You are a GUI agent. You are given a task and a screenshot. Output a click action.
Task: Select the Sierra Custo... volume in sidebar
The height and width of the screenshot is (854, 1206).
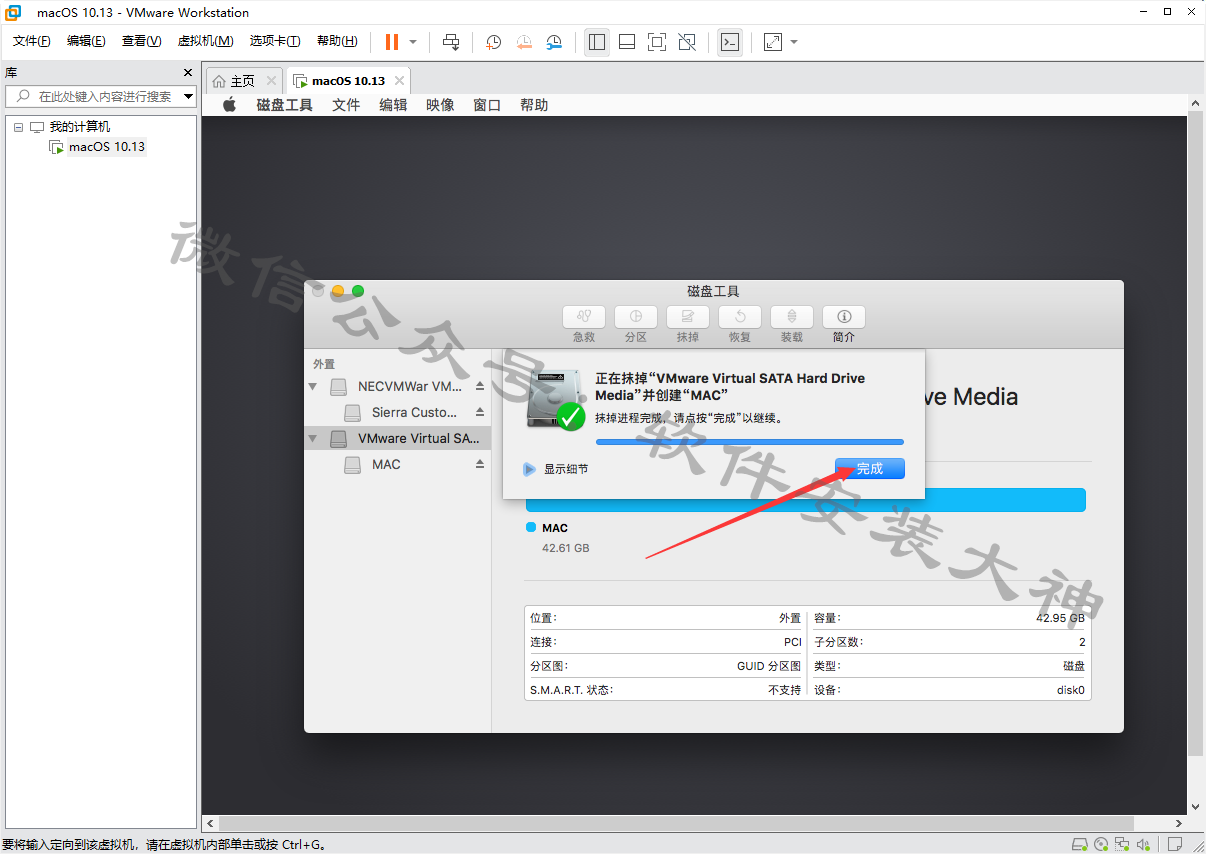point(414,412)
